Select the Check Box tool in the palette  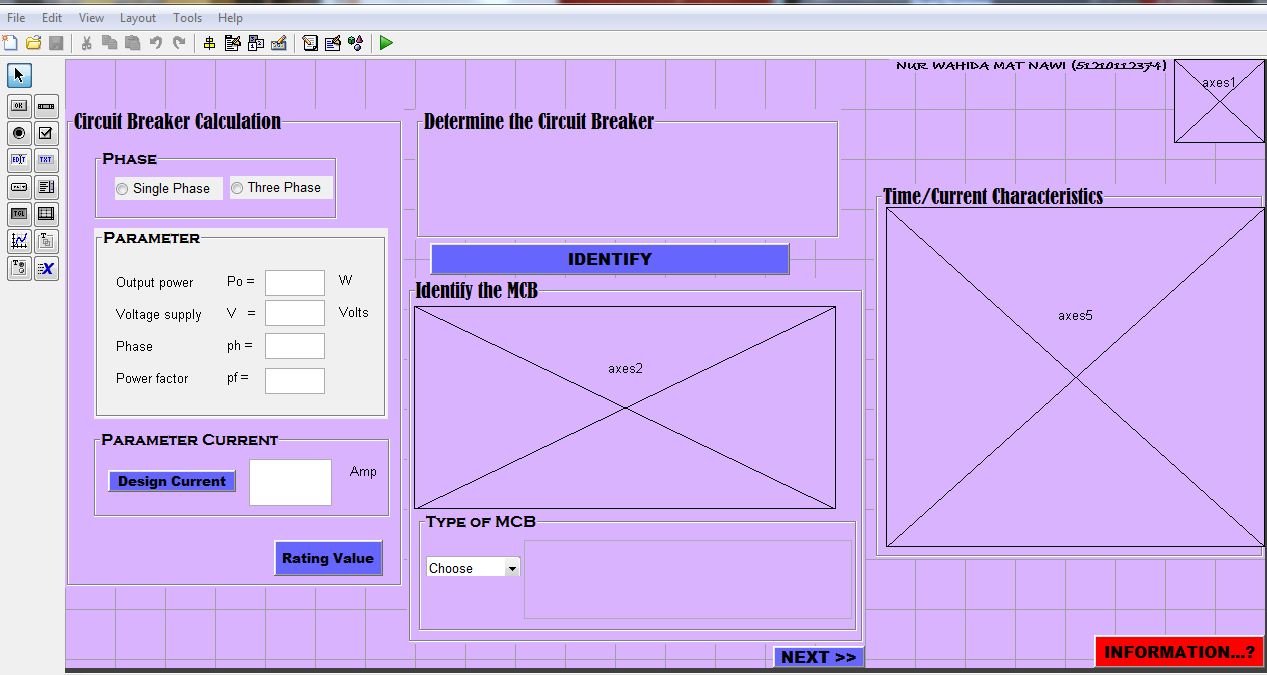coord(45,133)
